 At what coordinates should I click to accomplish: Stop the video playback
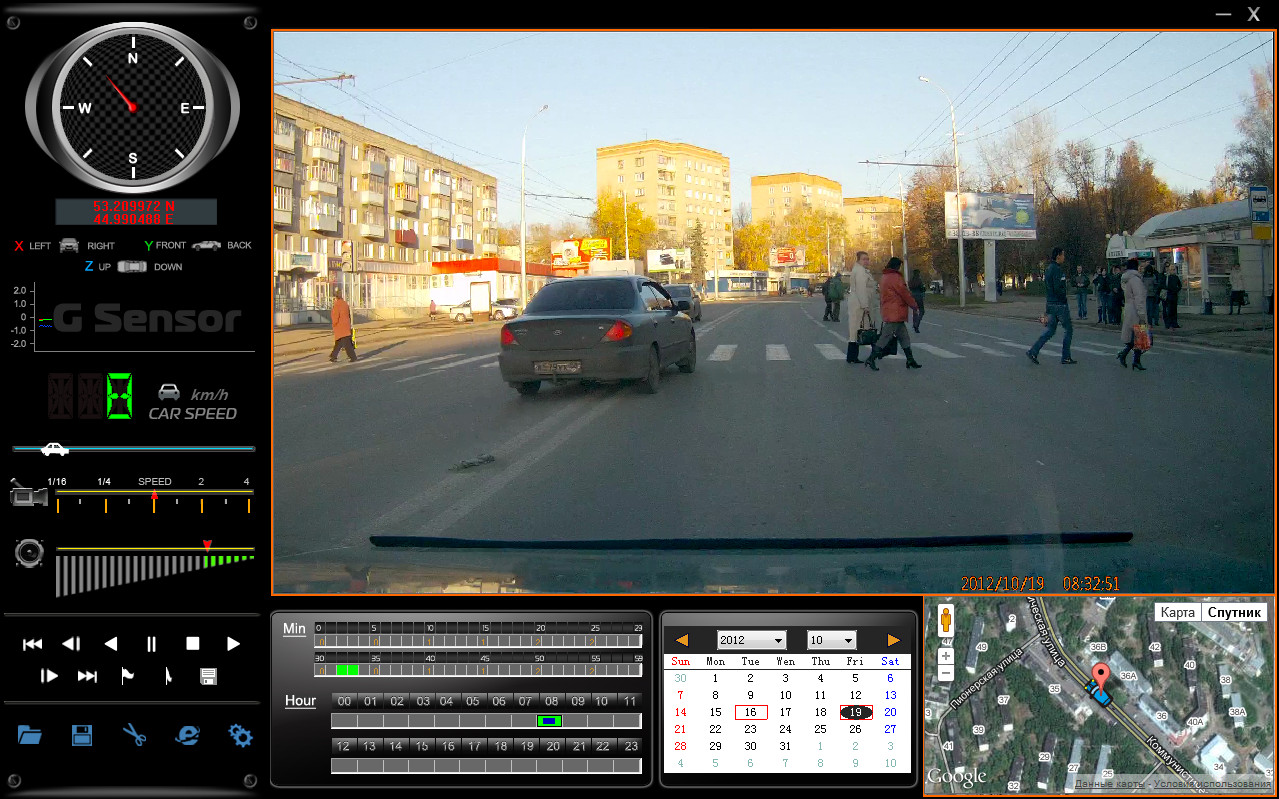pyautogui.click(x=193, y=644)
